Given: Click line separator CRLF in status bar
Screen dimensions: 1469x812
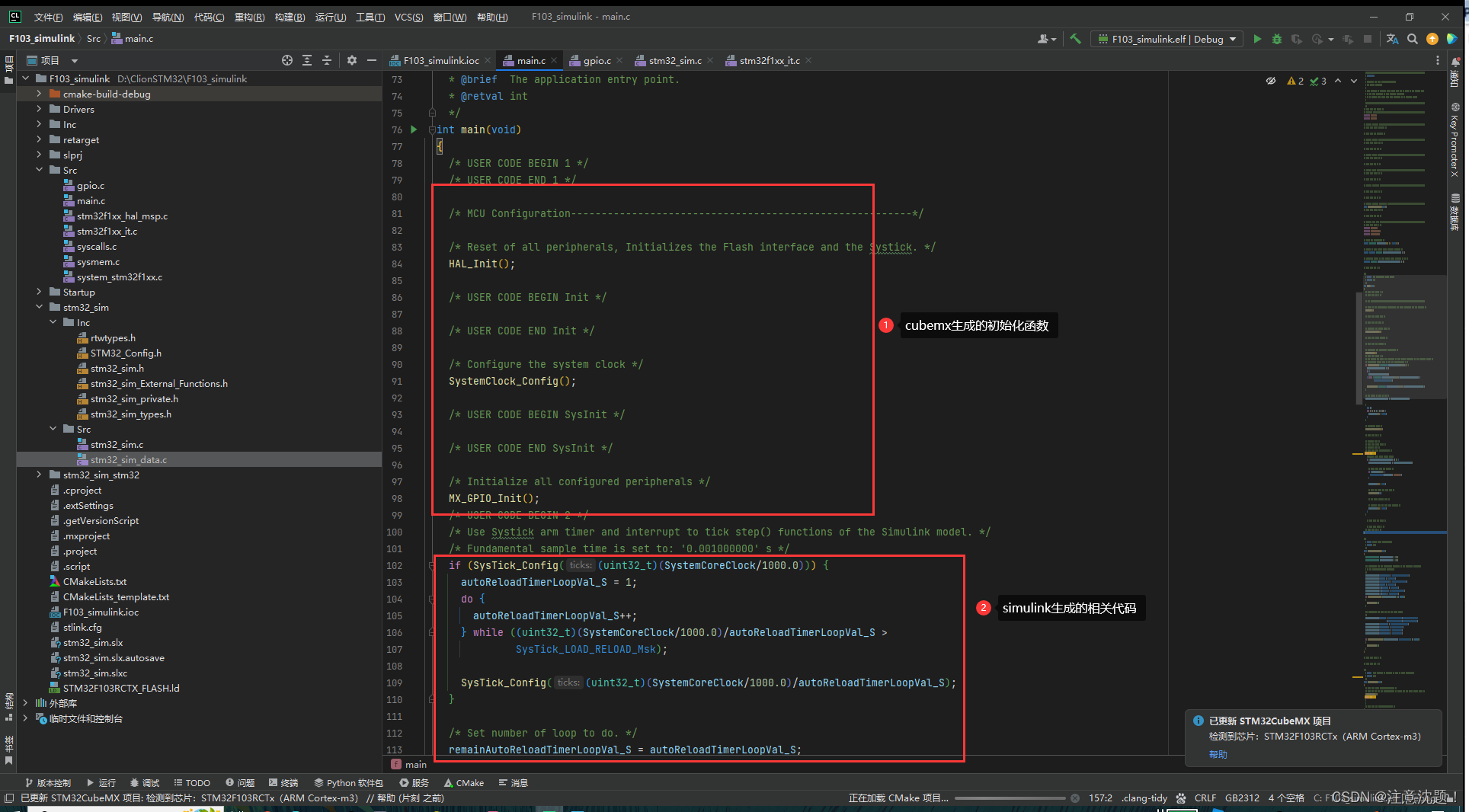Looking at the screenshot, I should pyautogui.click(x=1205, y=798).
